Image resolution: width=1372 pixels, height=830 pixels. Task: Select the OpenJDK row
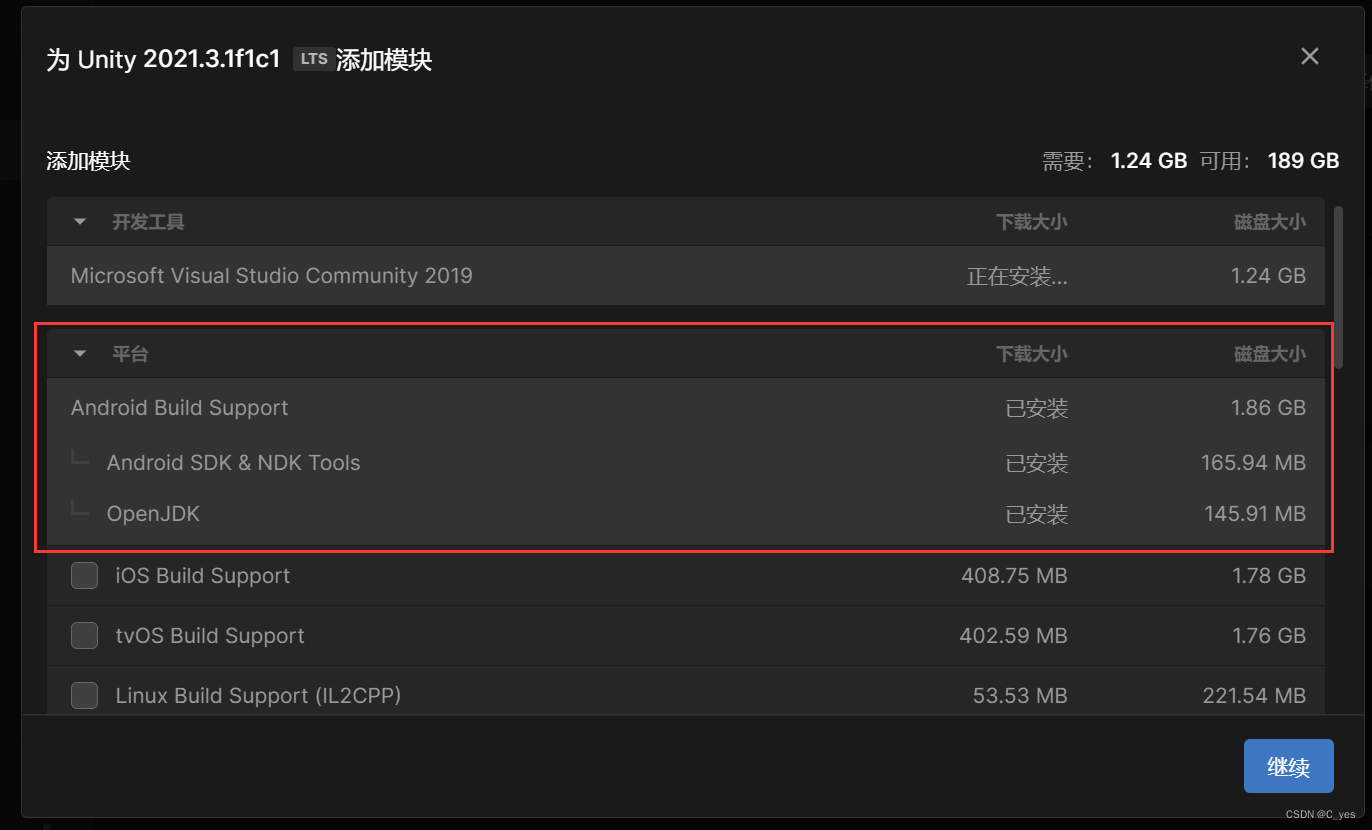tap(153, 513)
